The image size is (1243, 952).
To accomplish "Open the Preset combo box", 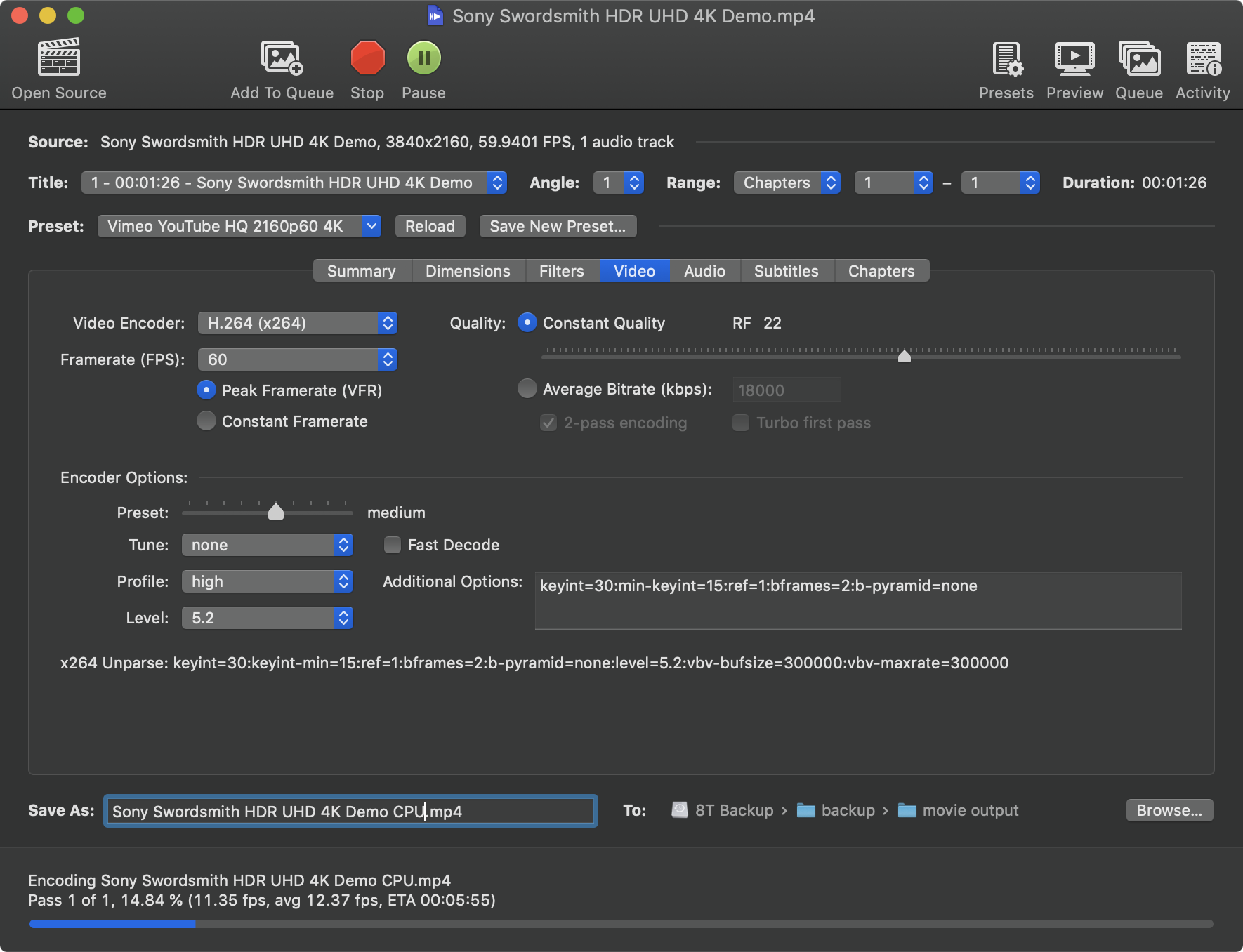I will [x=239, y=226].
